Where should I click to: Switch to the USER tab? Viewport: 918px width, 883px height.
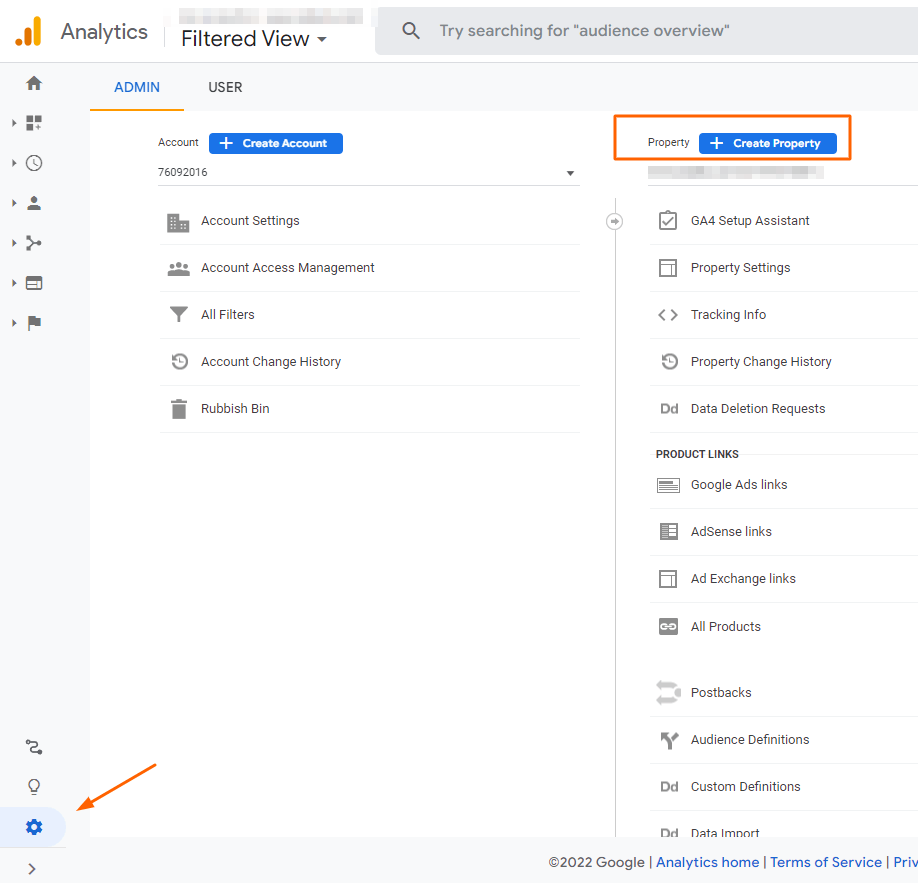point(224,87)
